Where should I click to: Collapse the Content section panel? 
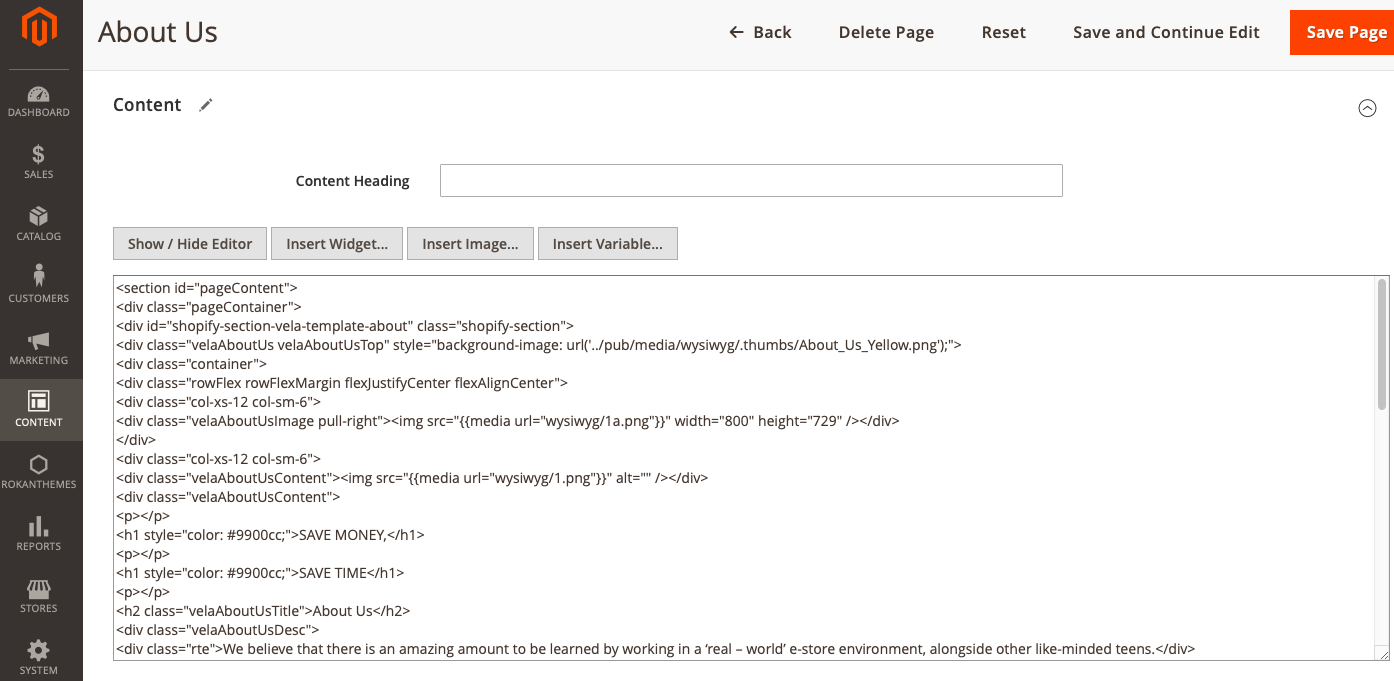[1368, 108]
